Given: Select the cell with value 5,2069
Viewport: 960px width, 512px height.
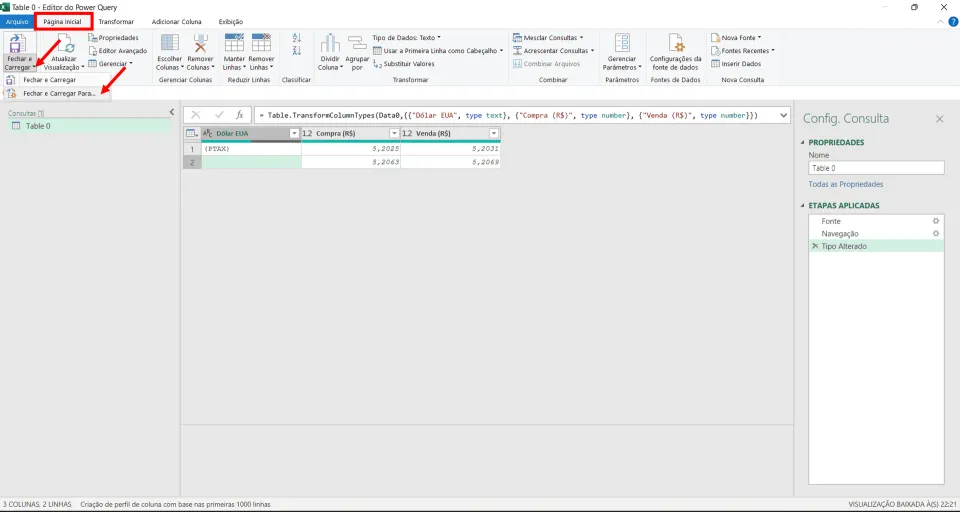Looking at the screenshot, I should [450, 162].
